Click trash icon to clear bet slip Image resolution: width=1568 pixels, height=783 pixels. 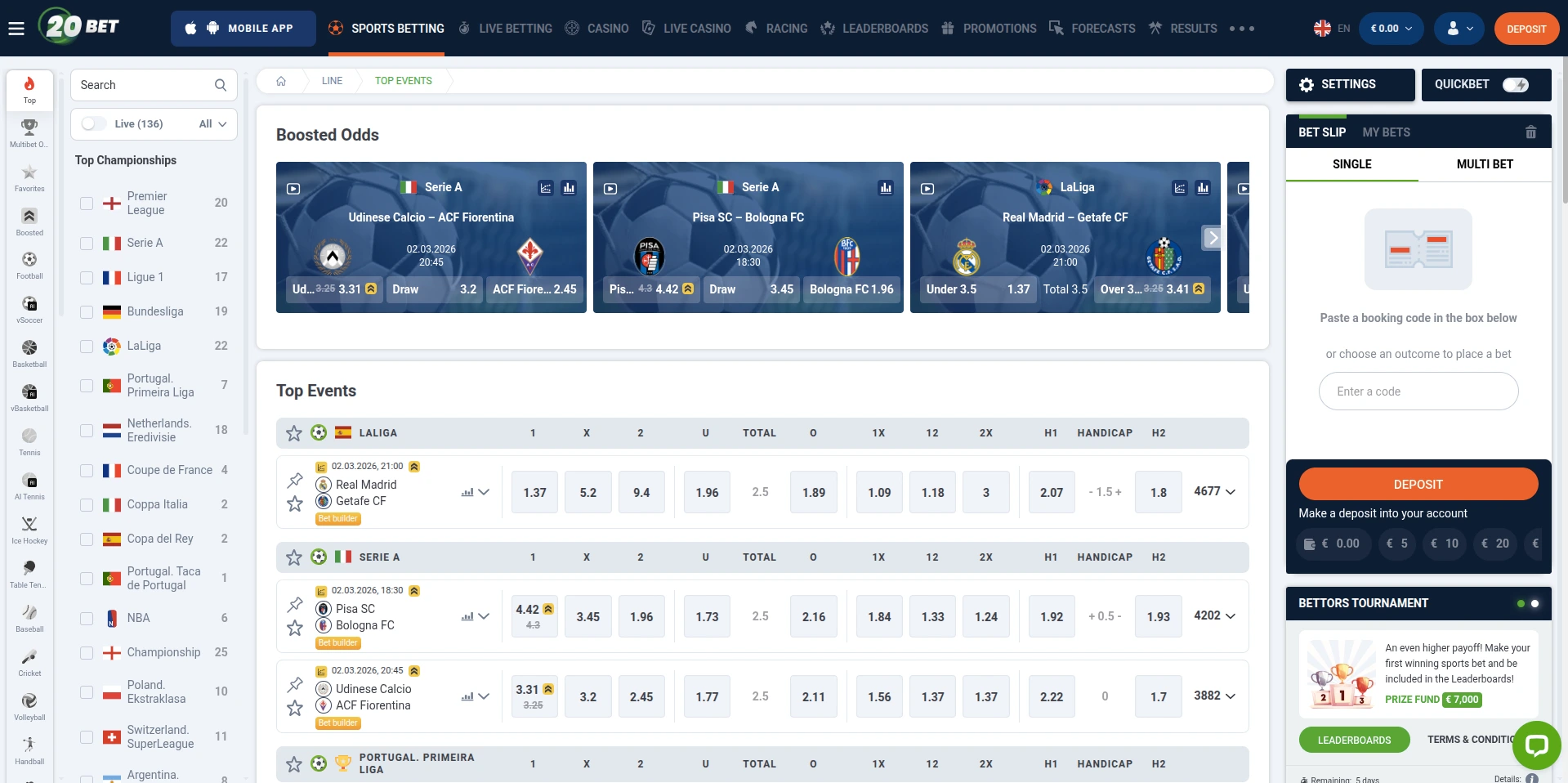tap(1530, 132)
